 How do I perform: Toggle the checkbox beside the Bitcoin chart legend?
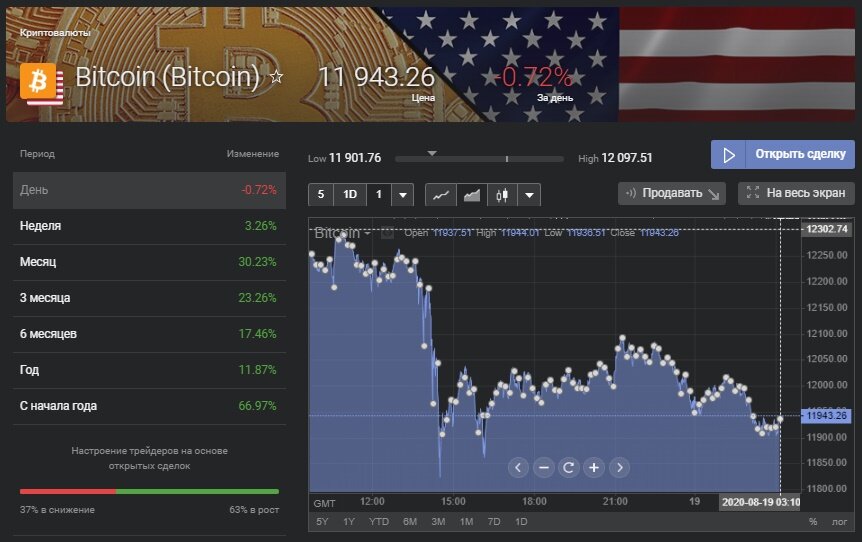(387, 233)
